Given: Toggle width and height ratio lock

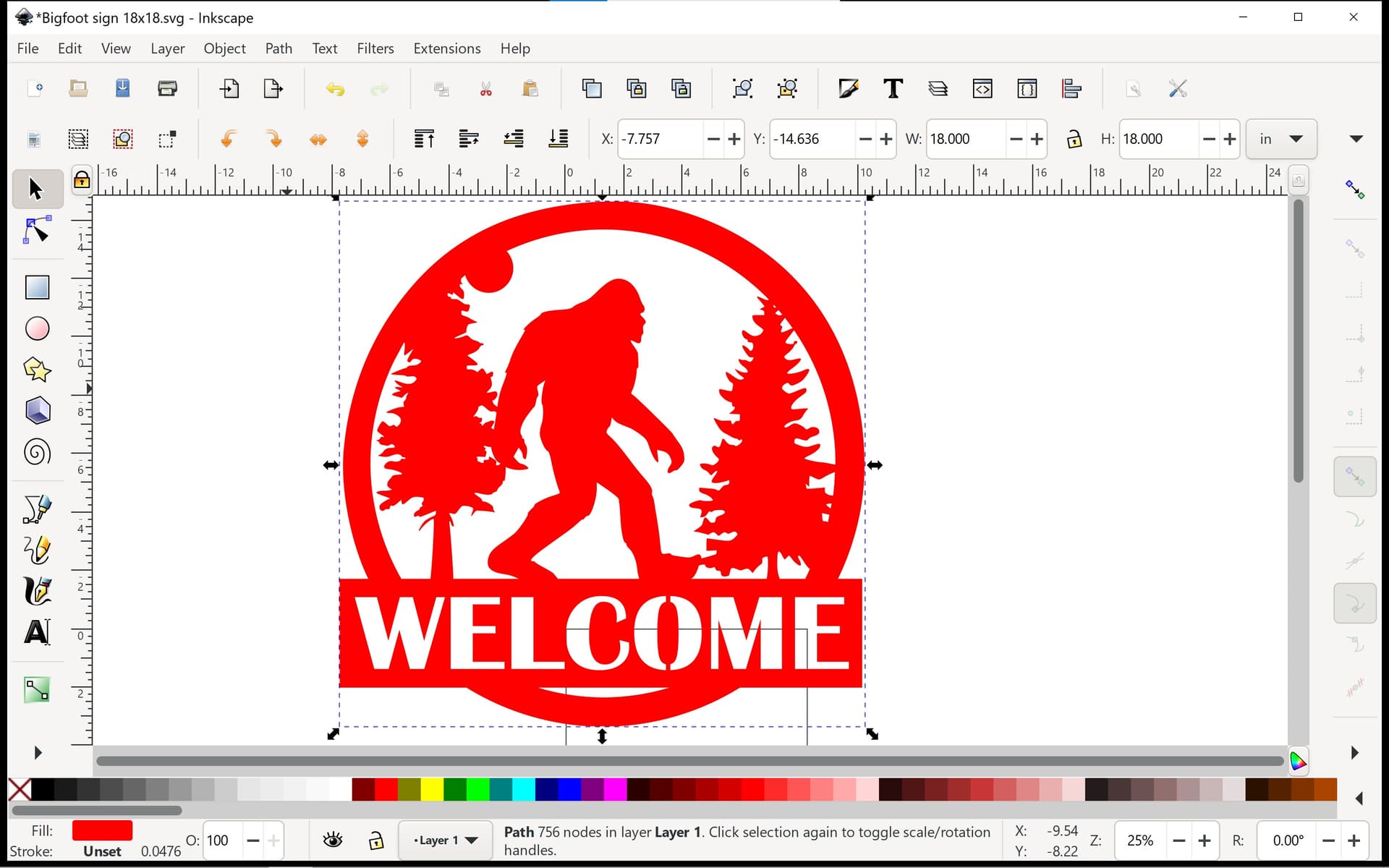Looking at the screenshot, I should coord(1074,139).
